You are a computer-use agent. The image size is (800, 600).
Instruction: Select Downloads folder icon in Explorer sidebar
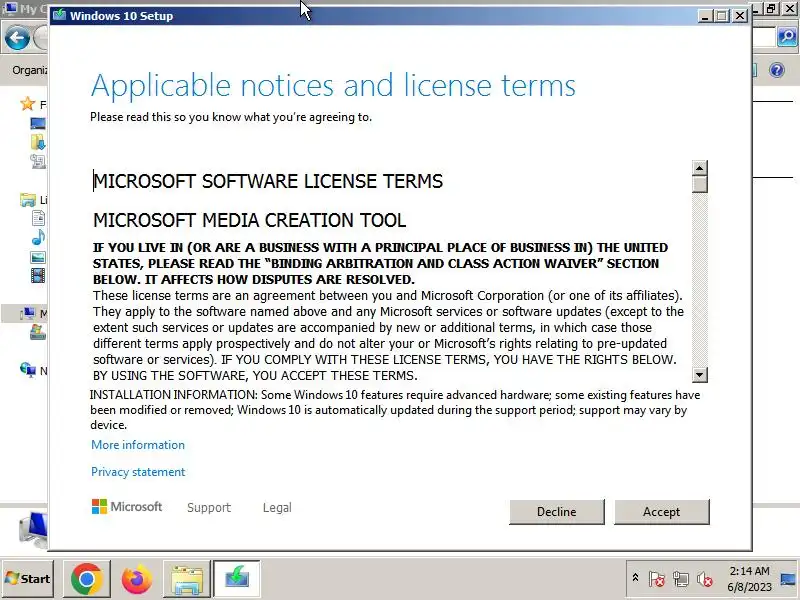[x=38, y=142]
